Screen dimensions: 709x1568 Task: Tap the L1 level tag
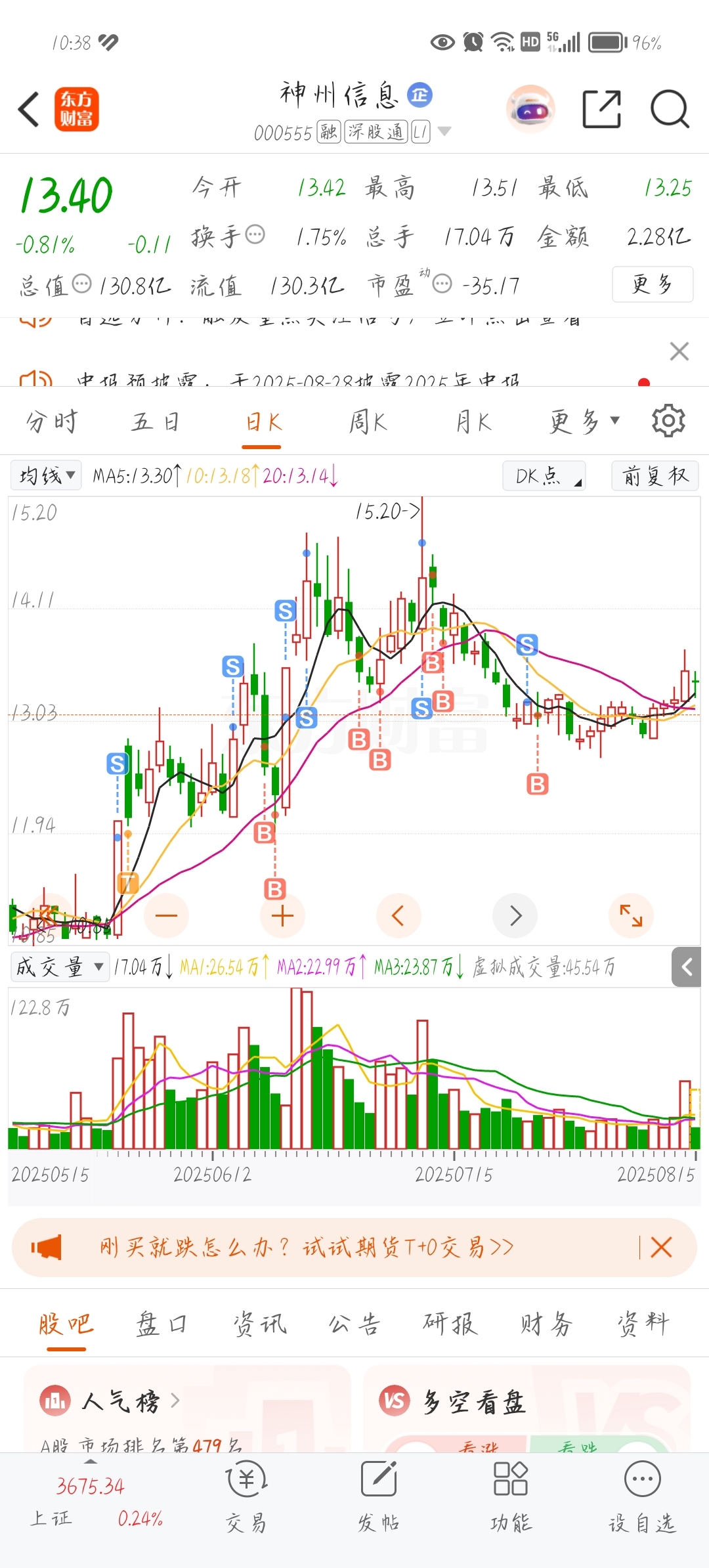420,132
